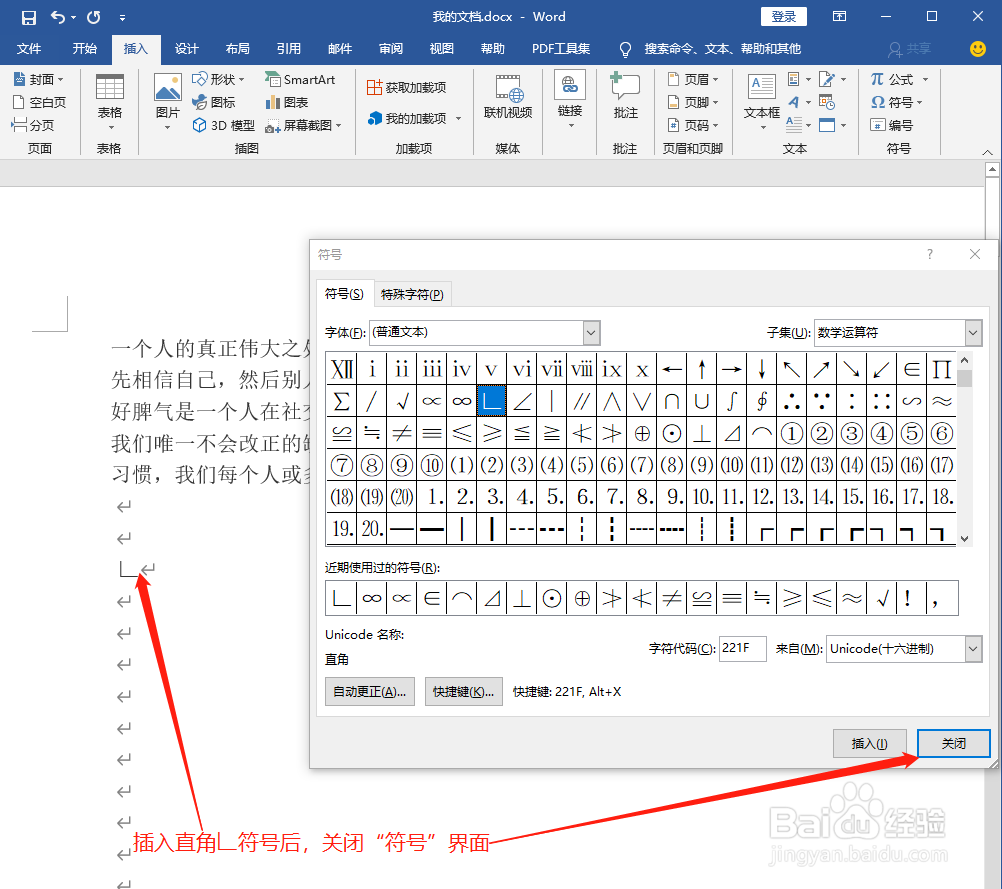Select circled number ① in symbol grid
This screenshot has width=1002, height=889.
point(792,433)
